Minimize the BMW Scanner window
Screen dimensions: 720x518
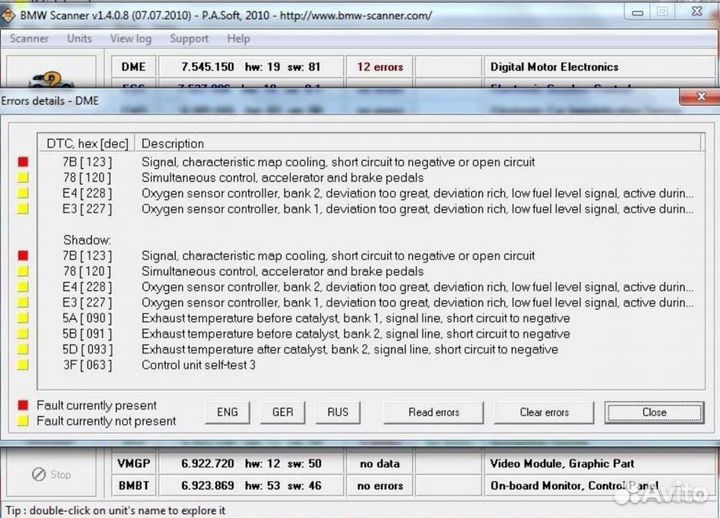[637, 13]
